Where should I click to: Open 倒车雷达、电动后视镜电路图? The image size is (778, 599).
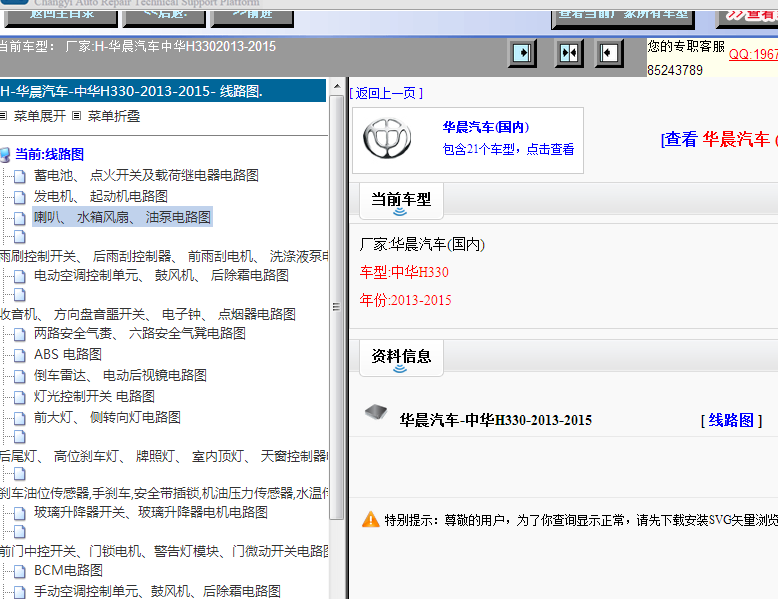(120, 375)
